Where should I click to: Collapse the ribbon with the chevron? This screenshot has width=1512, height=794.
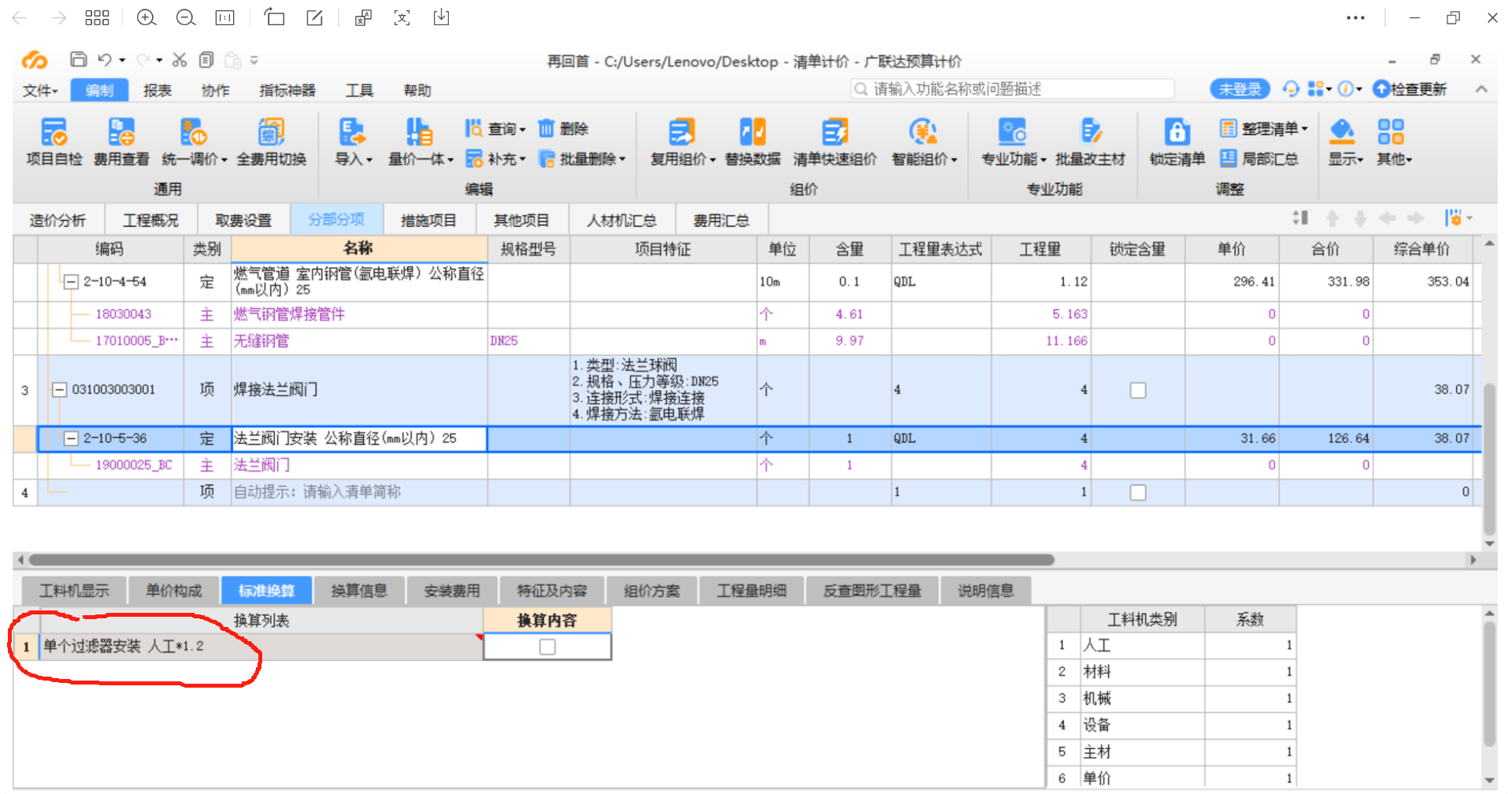1481,89
